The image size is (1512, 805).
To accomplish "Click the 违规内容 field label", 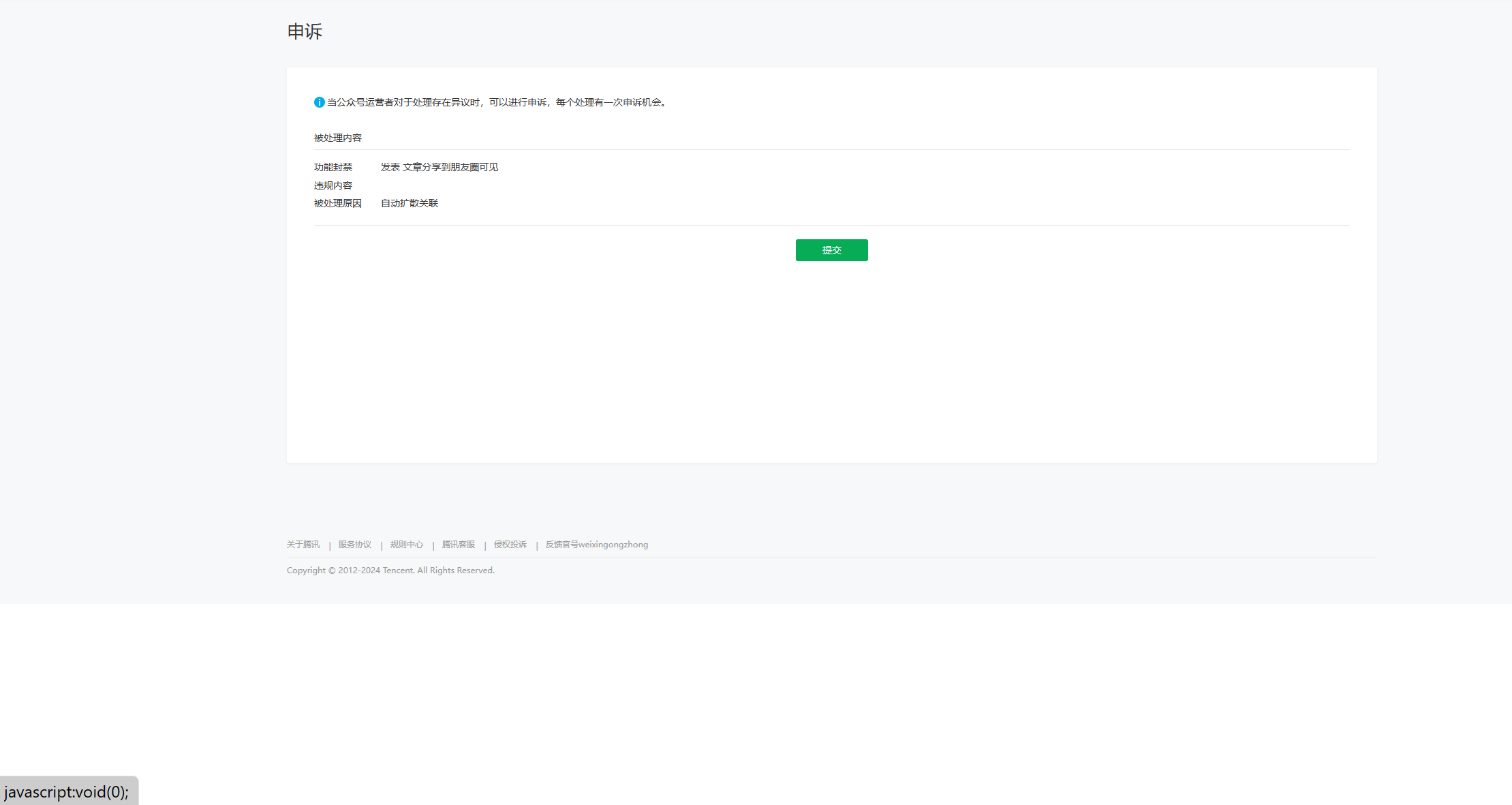I will pyautogui.click(x=333, y=185).
